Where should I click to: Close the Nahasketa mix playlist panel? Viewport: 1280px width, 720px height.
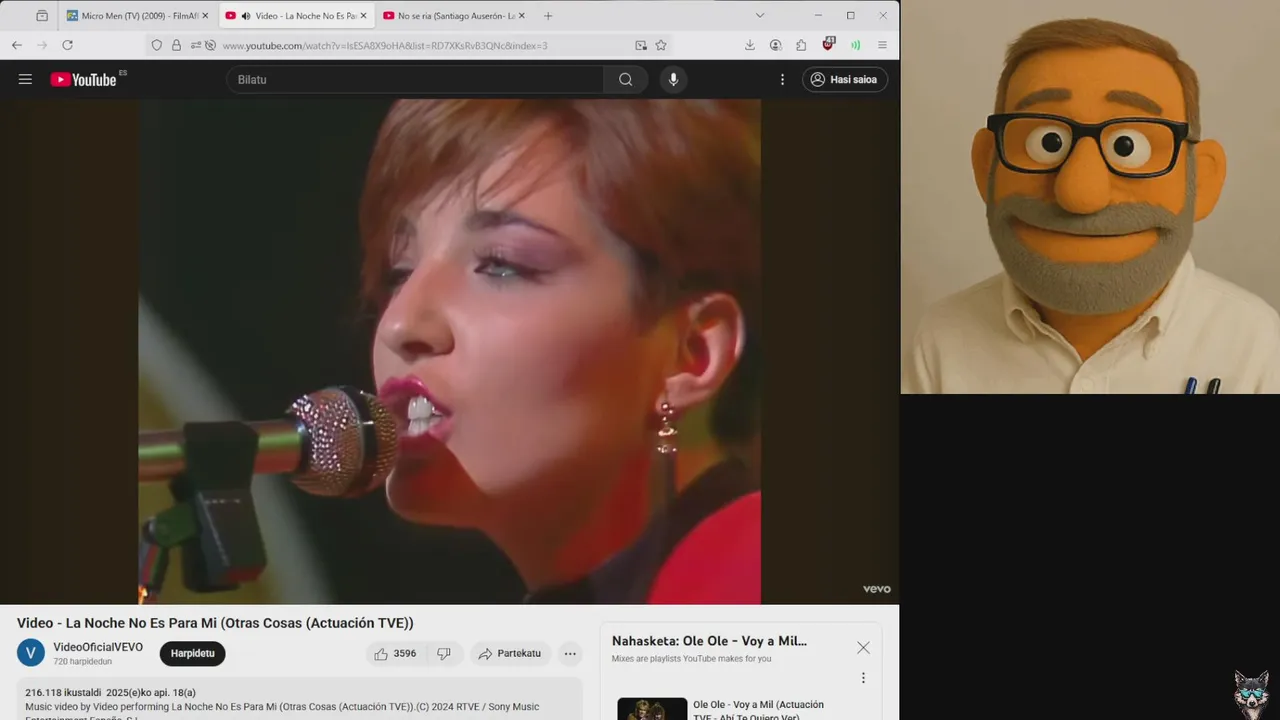tap(863, 647)
